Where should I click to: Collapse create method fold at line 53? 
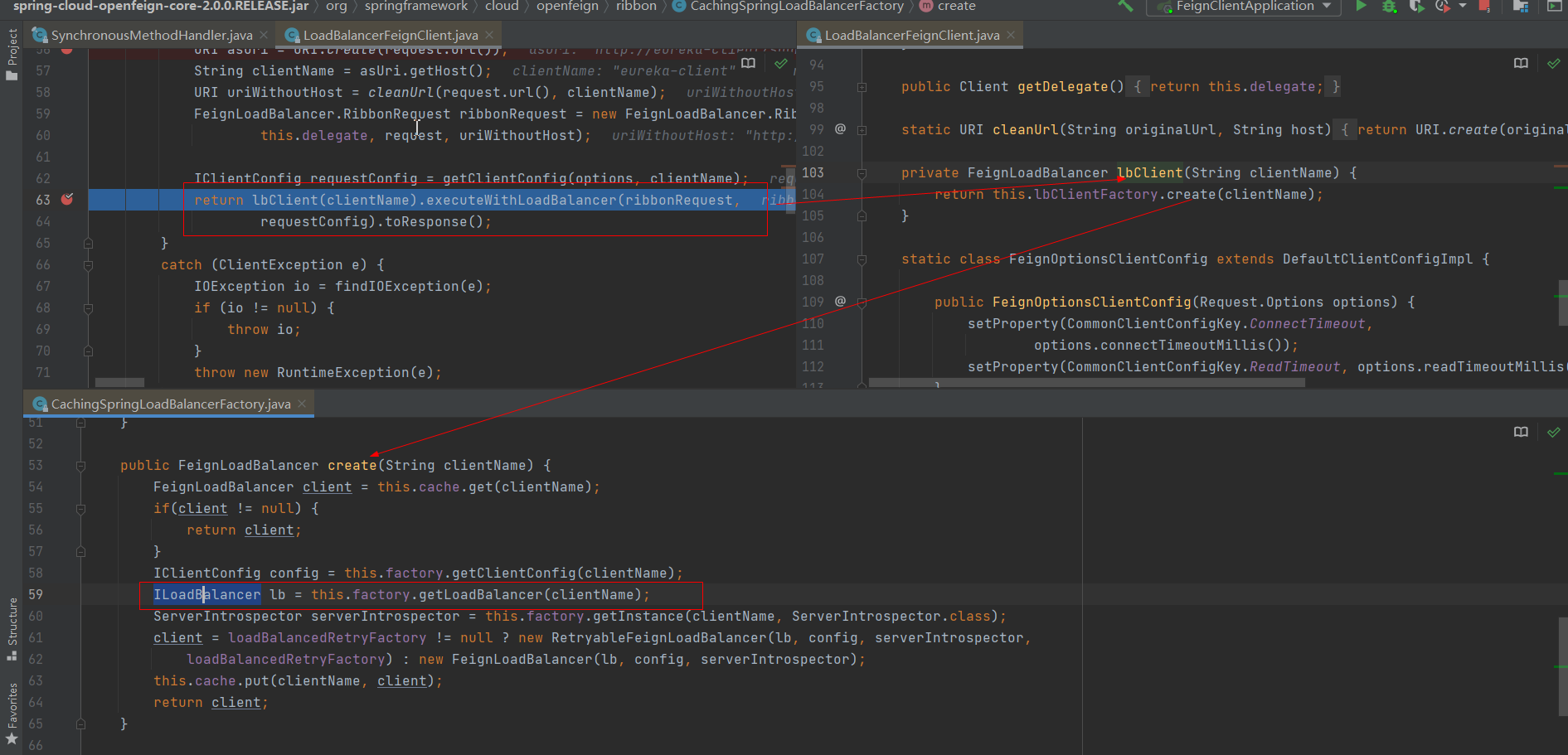coord(80,466)
